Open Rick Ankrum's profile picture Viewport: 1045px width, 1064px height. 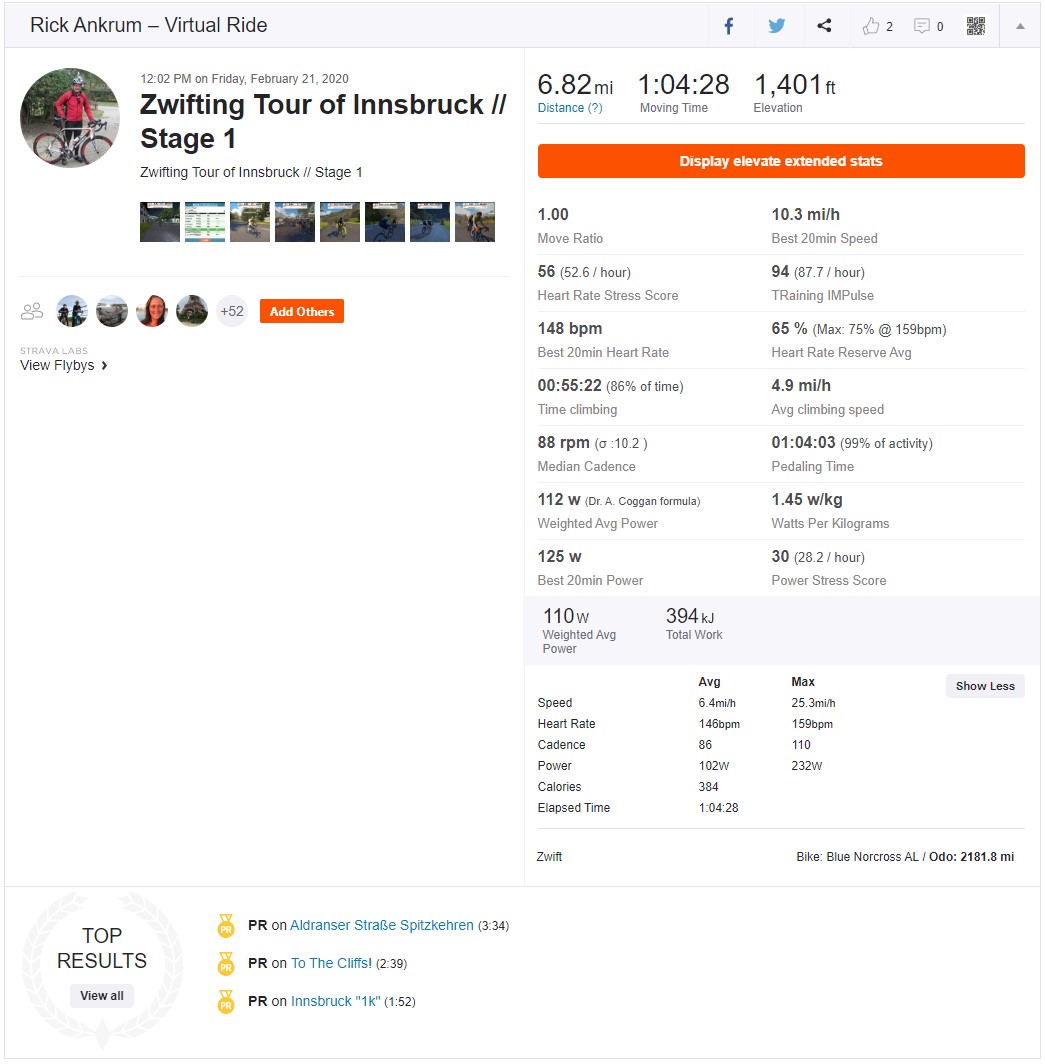pyautogui.click(x=70, y=117)
